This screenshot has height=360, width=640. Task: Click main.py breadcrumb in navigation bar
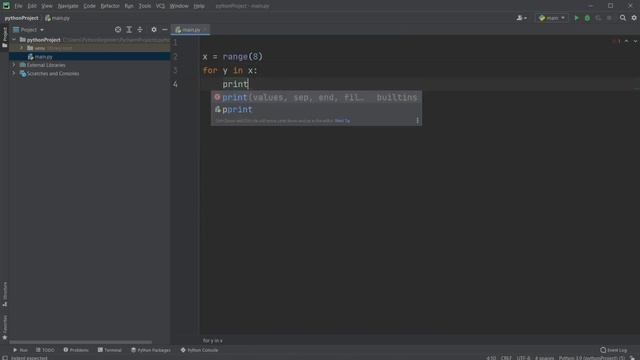[58, 18]
